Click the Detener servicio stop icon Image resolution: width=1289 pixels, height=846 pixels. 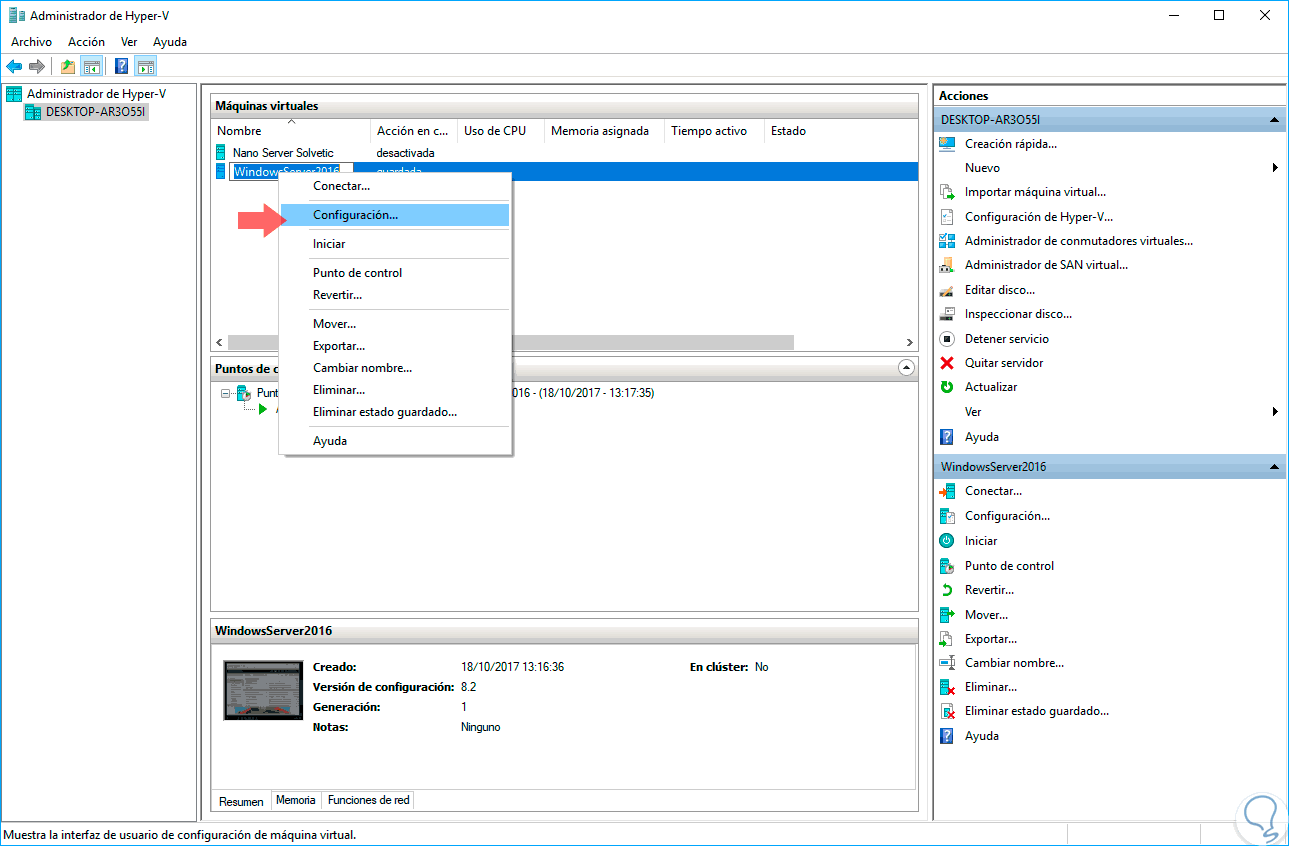[x=947, y=339]
